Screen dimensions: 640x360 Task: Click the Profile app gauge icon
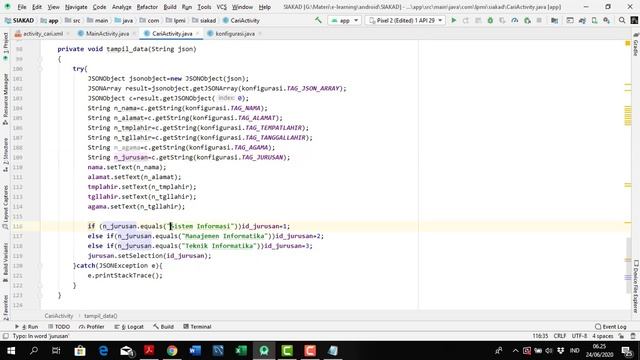pos(515,20)
